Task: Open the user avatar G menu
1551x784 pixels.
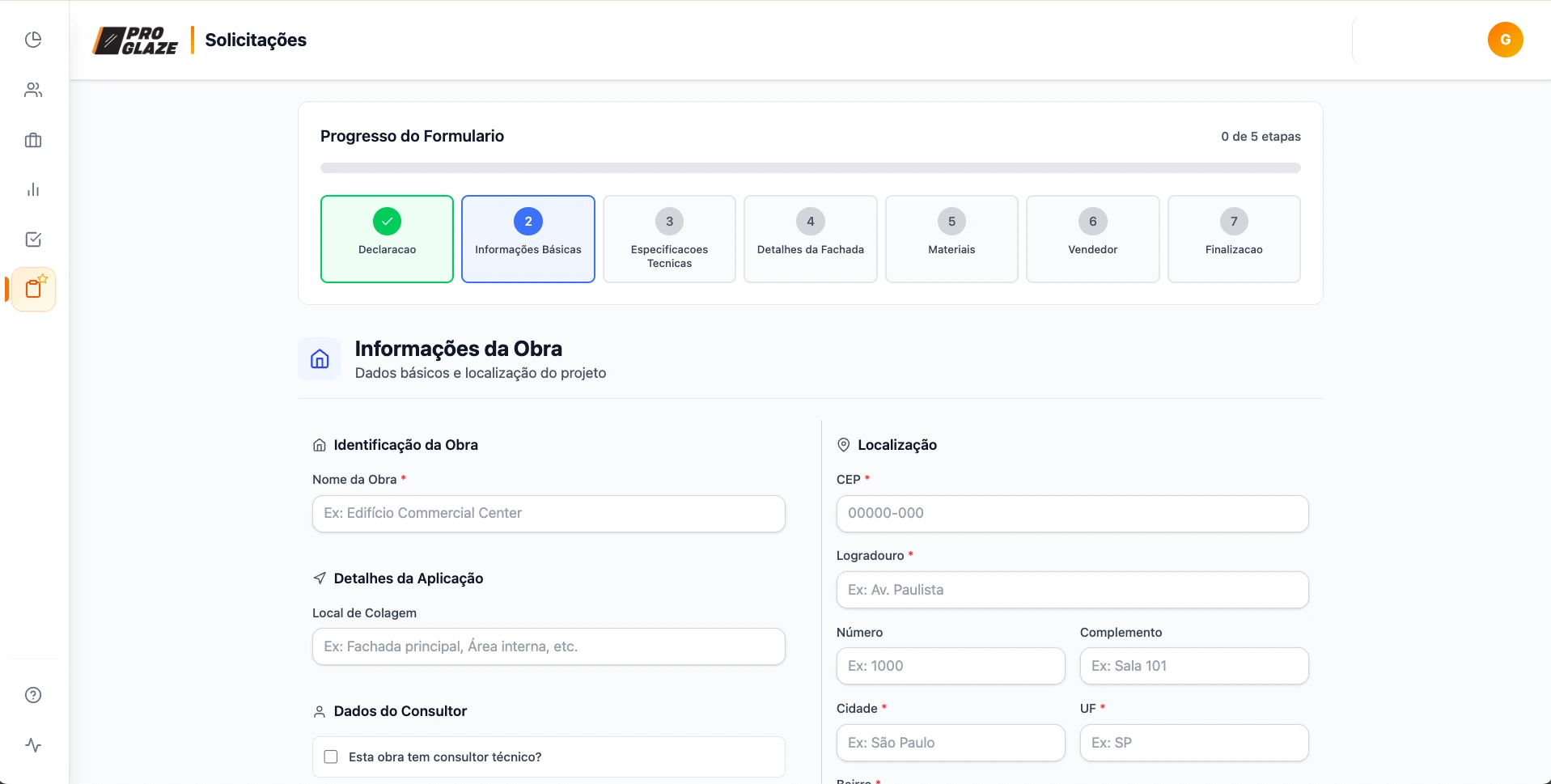Action: tap(1505, 40)
